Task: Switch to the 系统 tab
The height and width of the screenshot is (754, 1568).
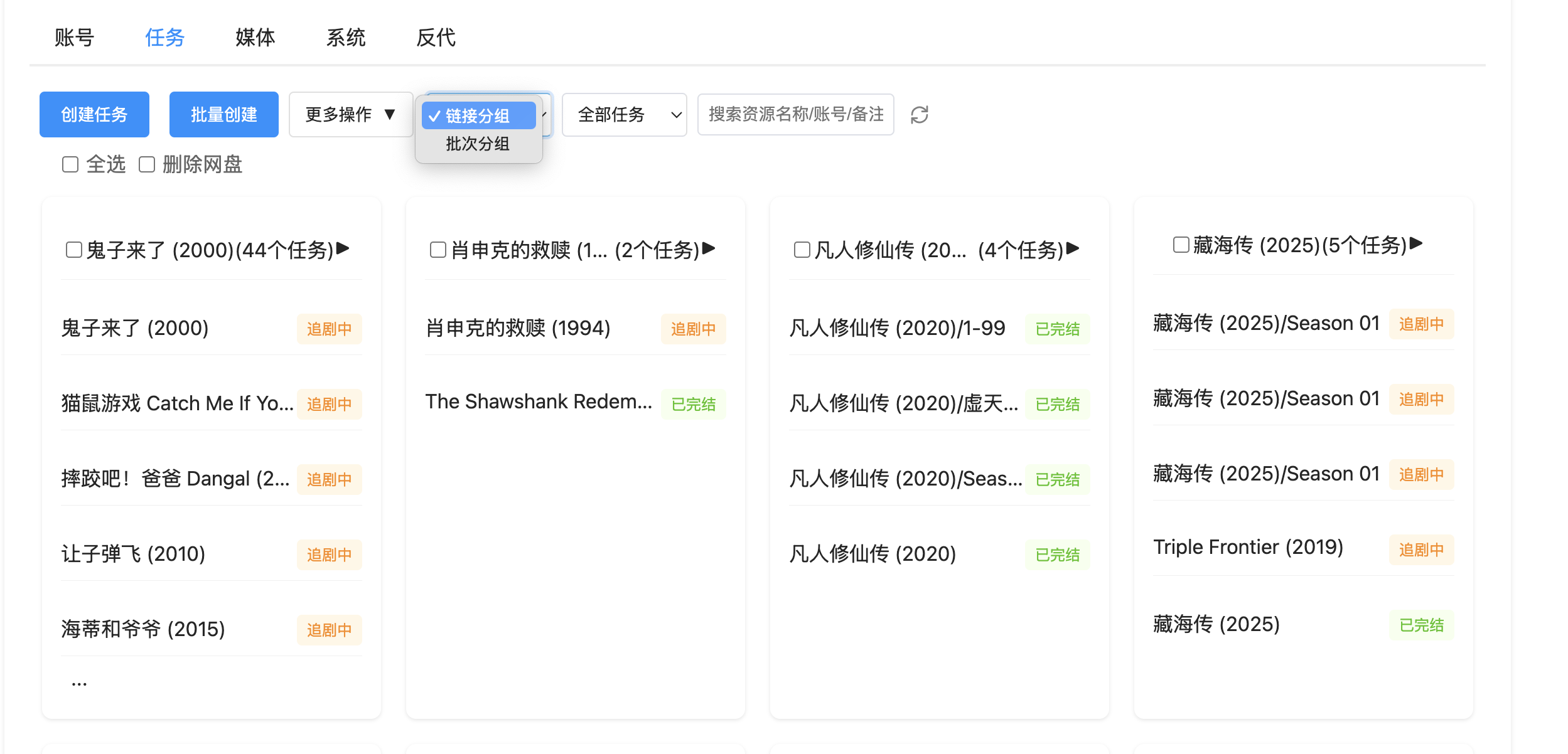Action: coord(345,38)
